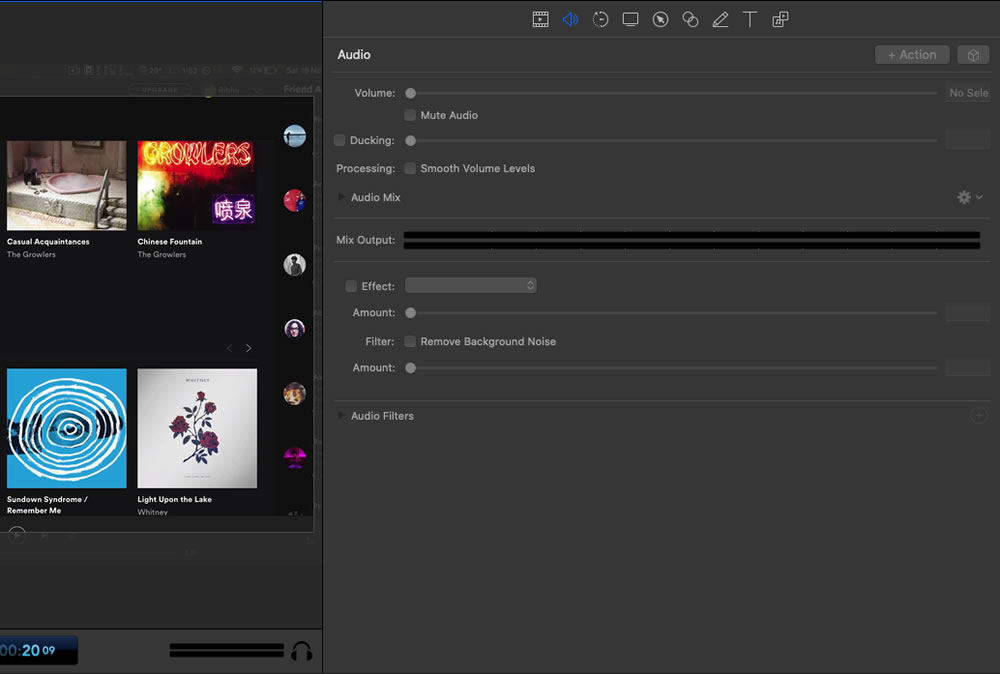The height and width of the screenshot is (674, 1000).
Task: Click the grayscale portrait friend avatar
Action: coord(295,265)
